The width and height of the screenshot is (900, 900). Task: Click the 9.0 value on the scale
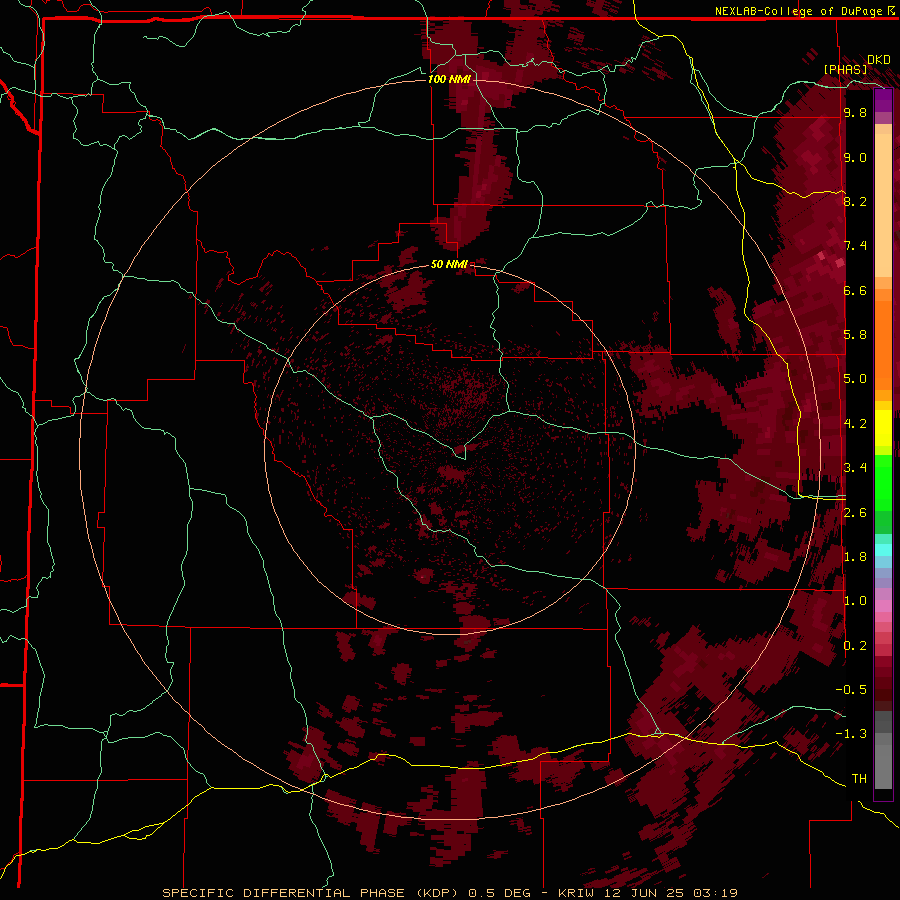click(x=855, y=157)
